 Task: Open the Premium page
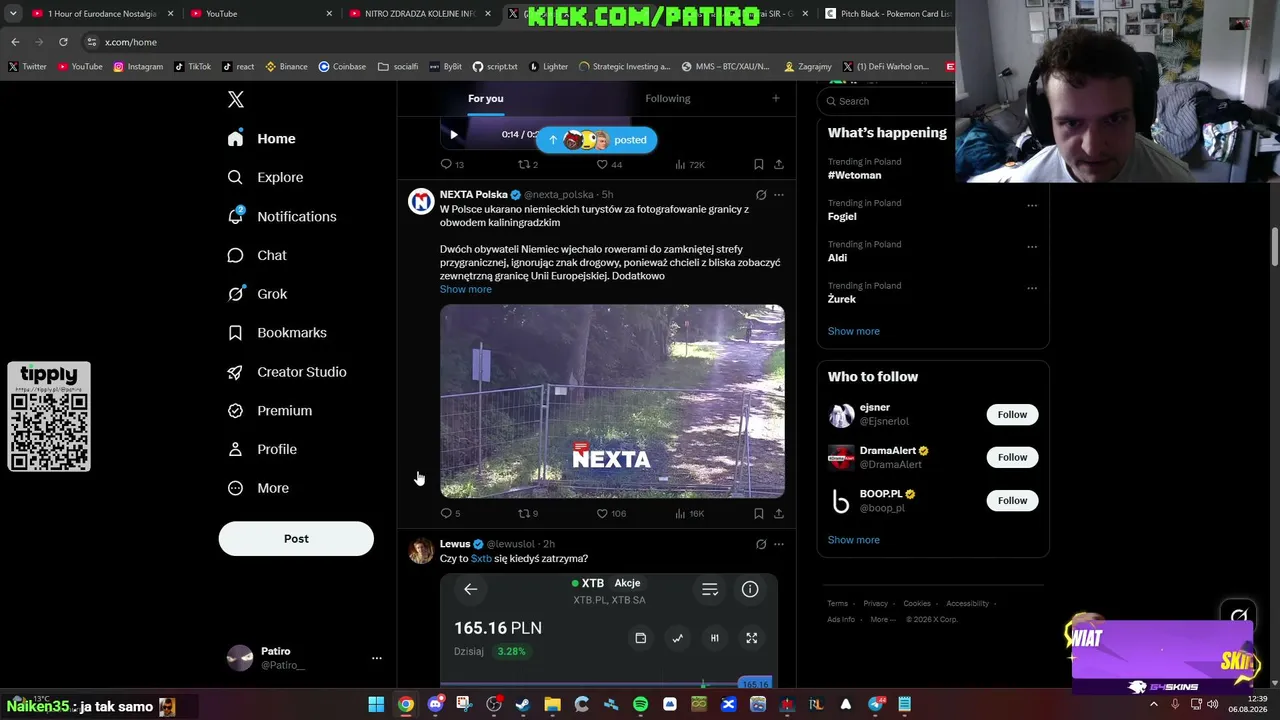269,410
